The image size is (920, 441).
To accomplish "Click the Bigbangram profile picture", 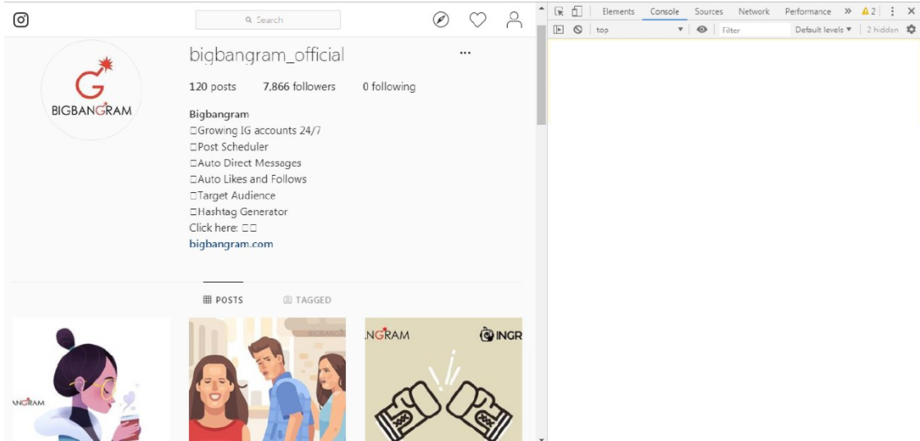I will [x=91, y=90].
